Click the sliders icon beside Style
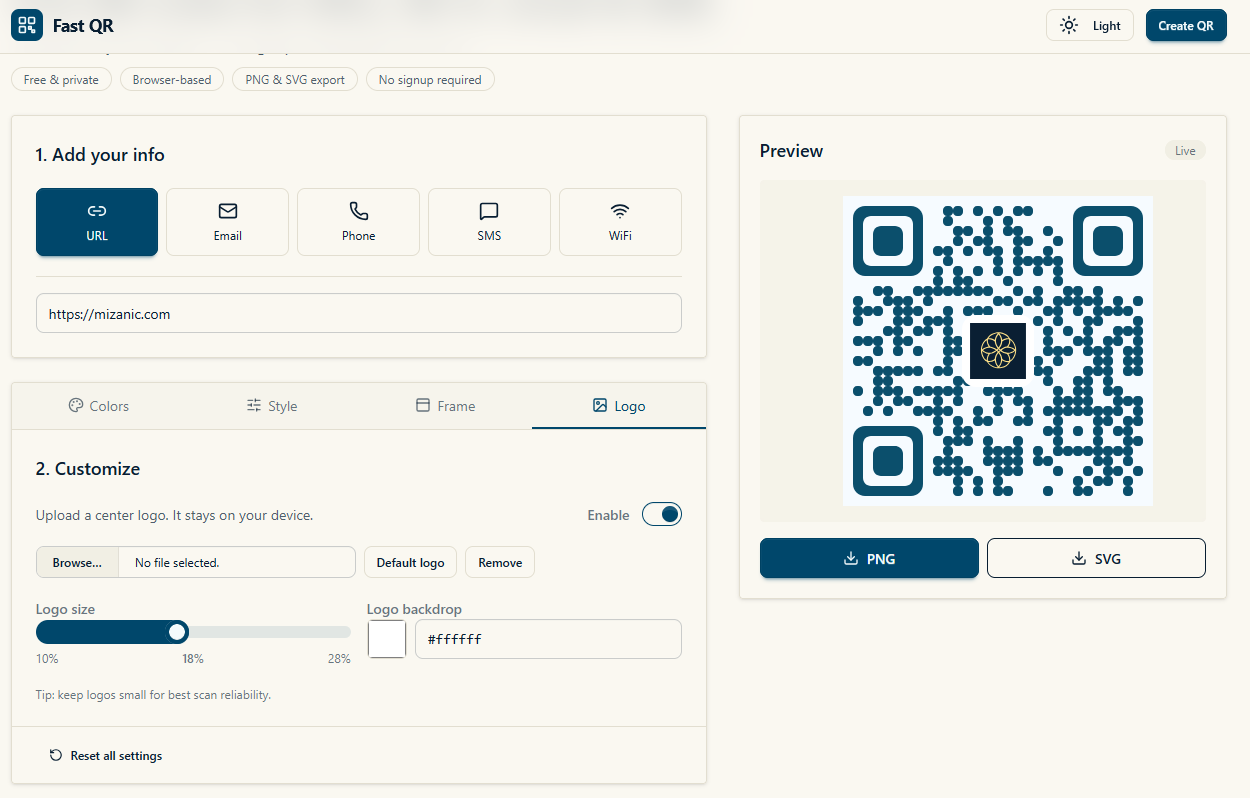This screenshot has height=798, width=1250. [x=254, y=406]
